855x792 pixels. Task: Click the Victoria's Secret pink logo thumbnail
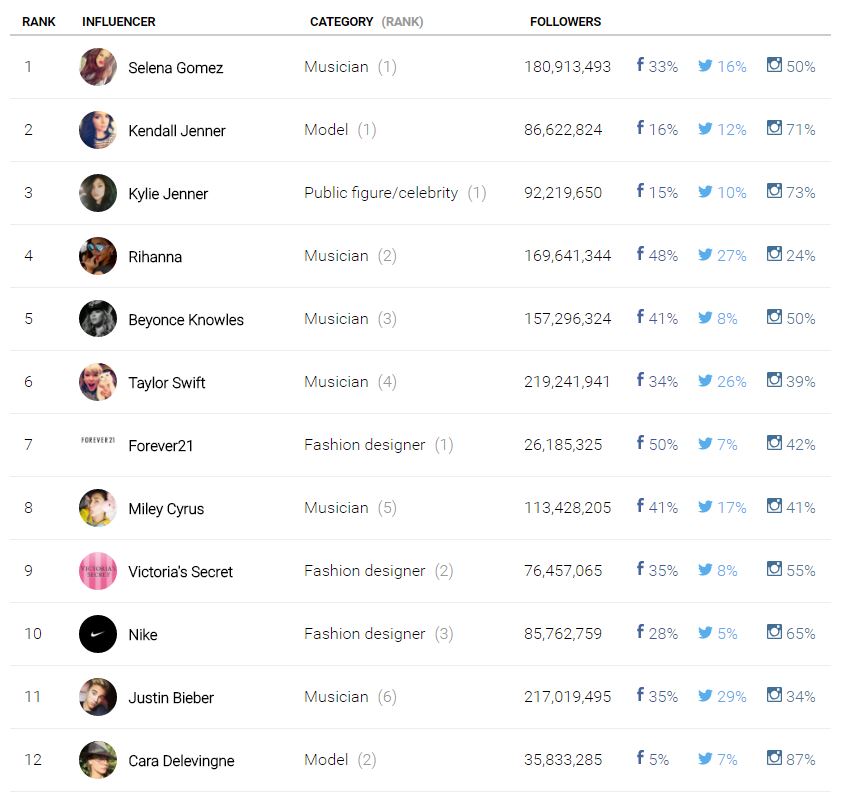click(x=98, y=571)
